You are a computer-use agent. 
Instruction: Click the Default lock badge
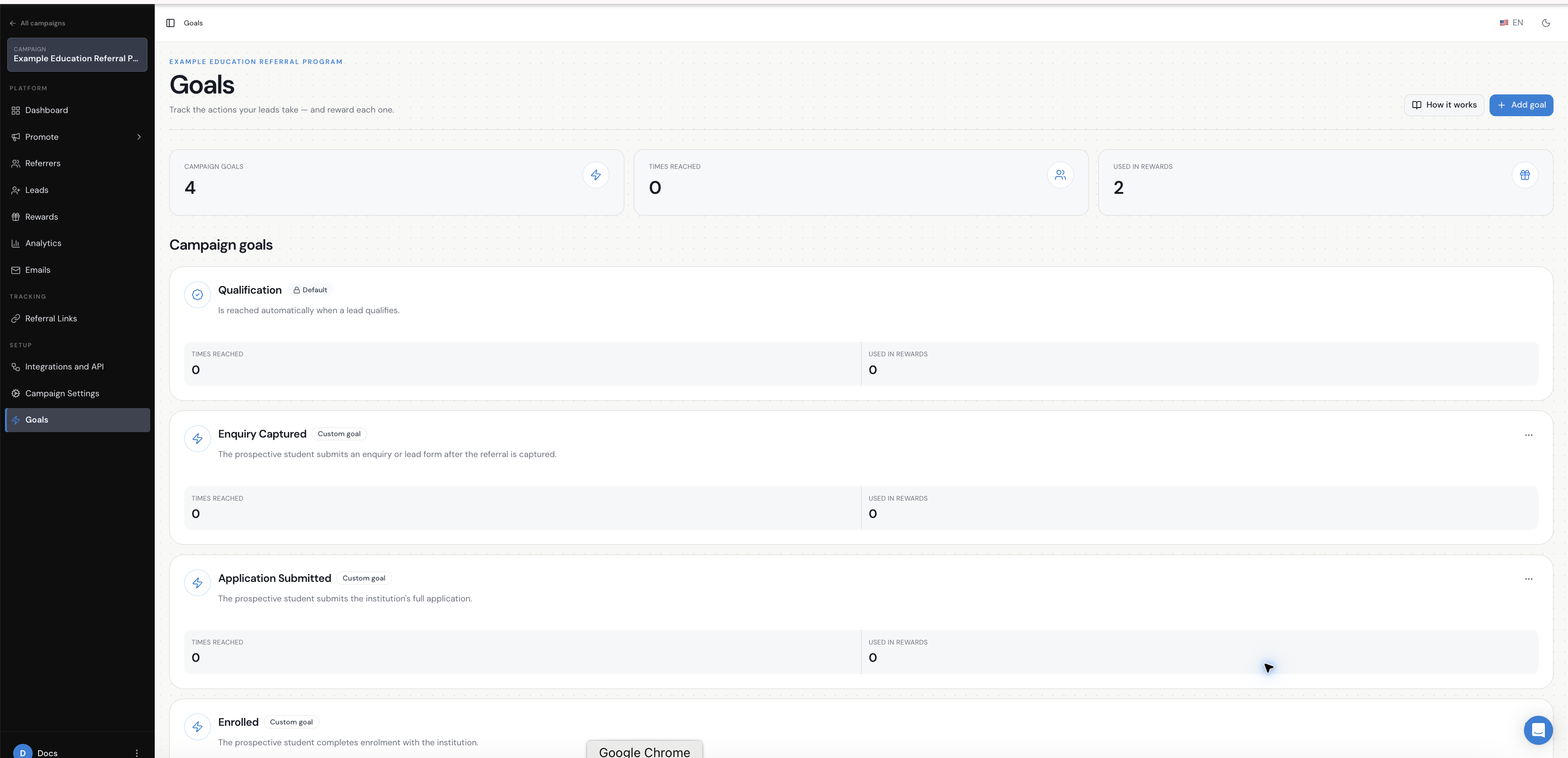(x=310, y=290)
